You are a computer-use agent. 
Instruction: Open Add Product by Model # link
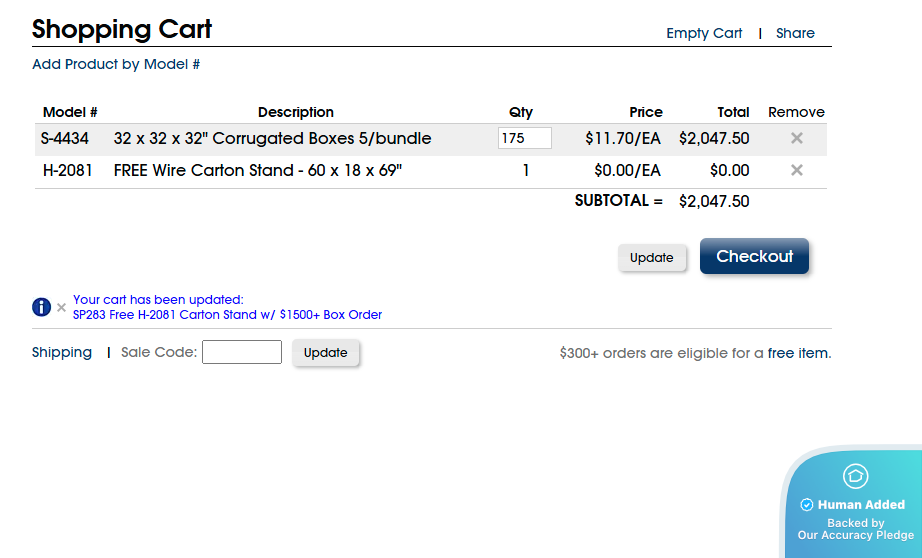tap(116, 64)
